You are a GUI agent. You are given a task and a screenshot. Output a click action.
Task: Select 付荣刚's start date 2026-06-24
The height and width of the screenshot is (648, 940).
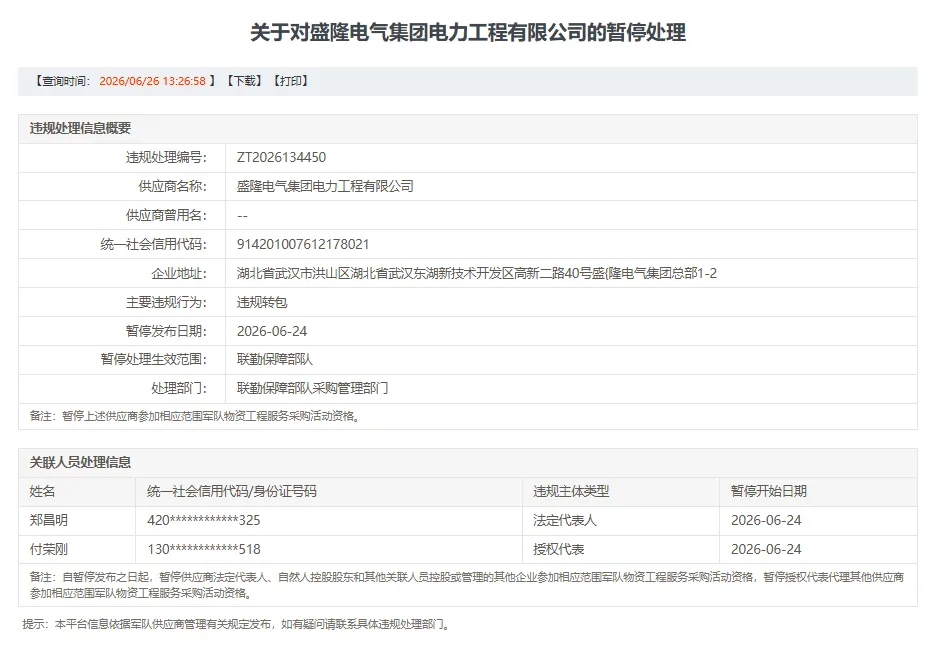pos(766,549)
